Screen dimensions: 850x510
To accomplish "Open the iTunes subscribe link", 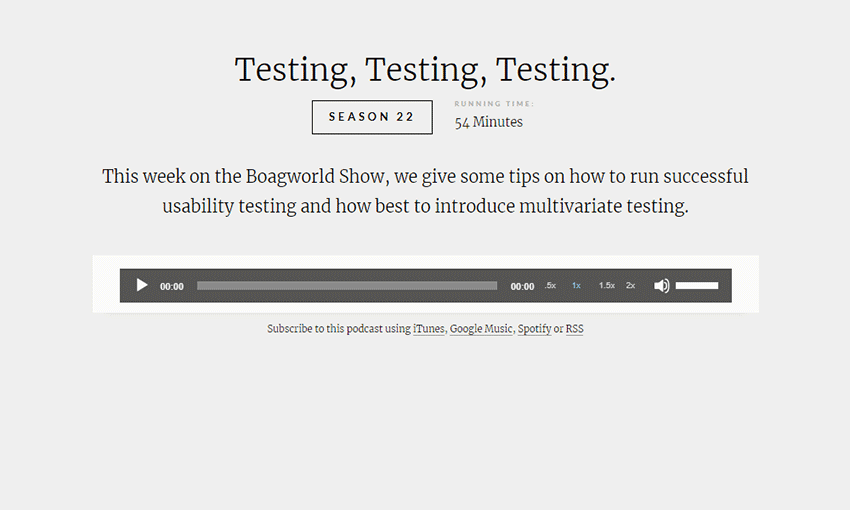I will (428, 328).
